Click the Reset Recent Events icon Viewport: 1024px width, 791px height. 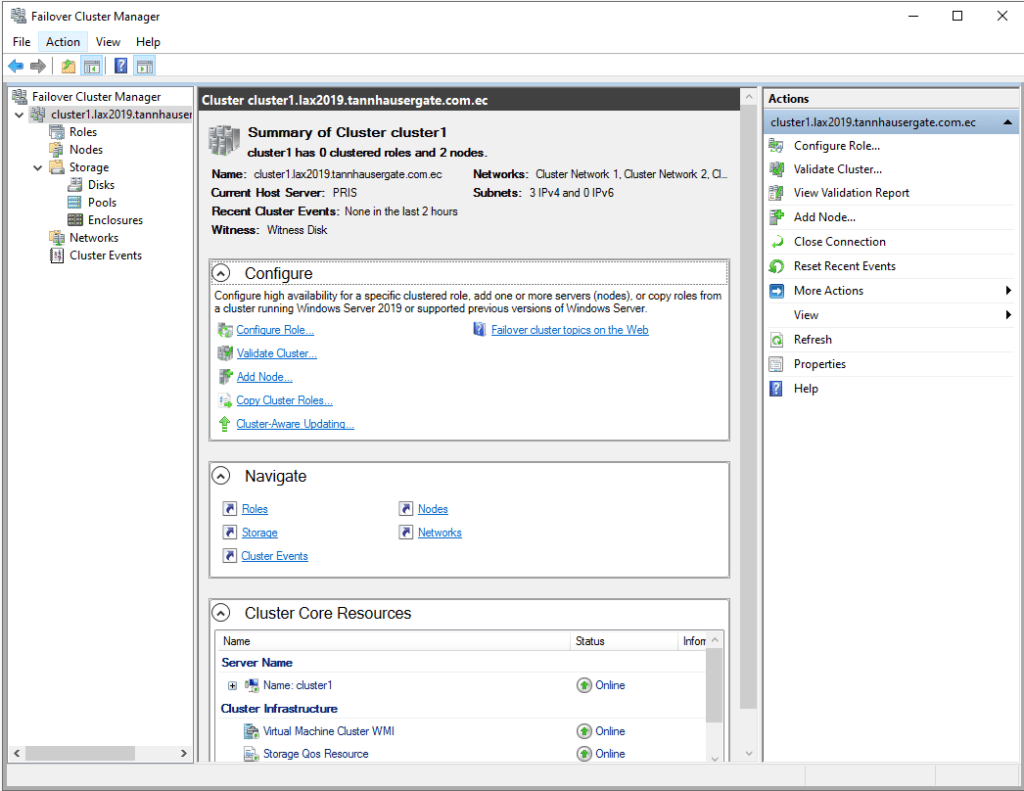click(x=776, y=266)
